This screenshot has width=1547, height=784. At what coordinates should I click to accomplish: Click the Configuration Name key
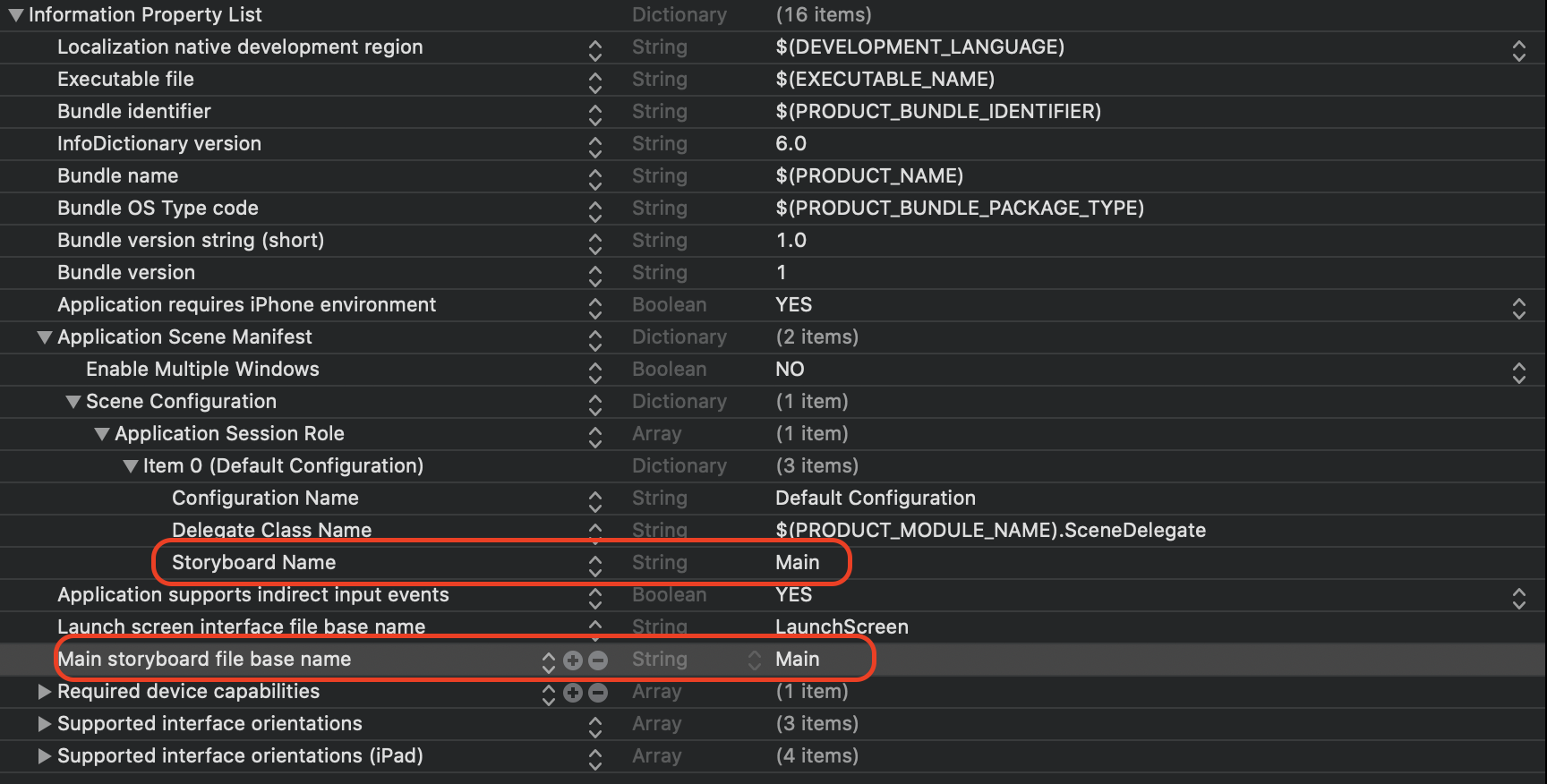click(x=265, y=499)
